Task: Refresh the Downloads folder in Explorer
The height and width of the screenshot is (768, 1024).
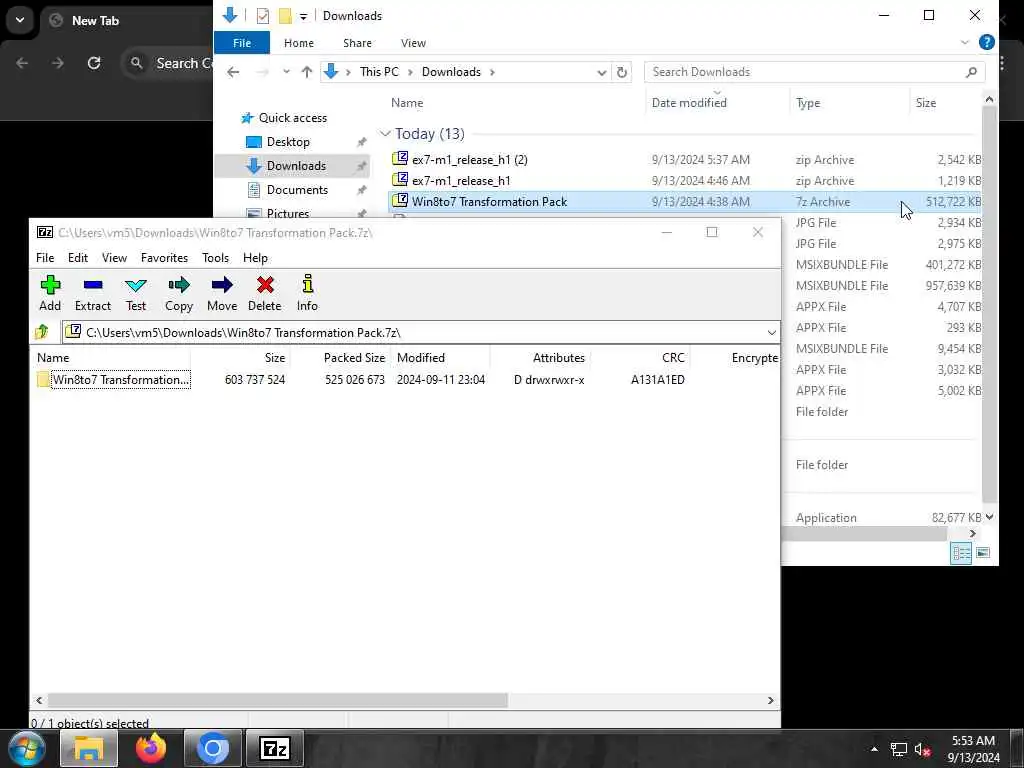Action: (622, 72)
